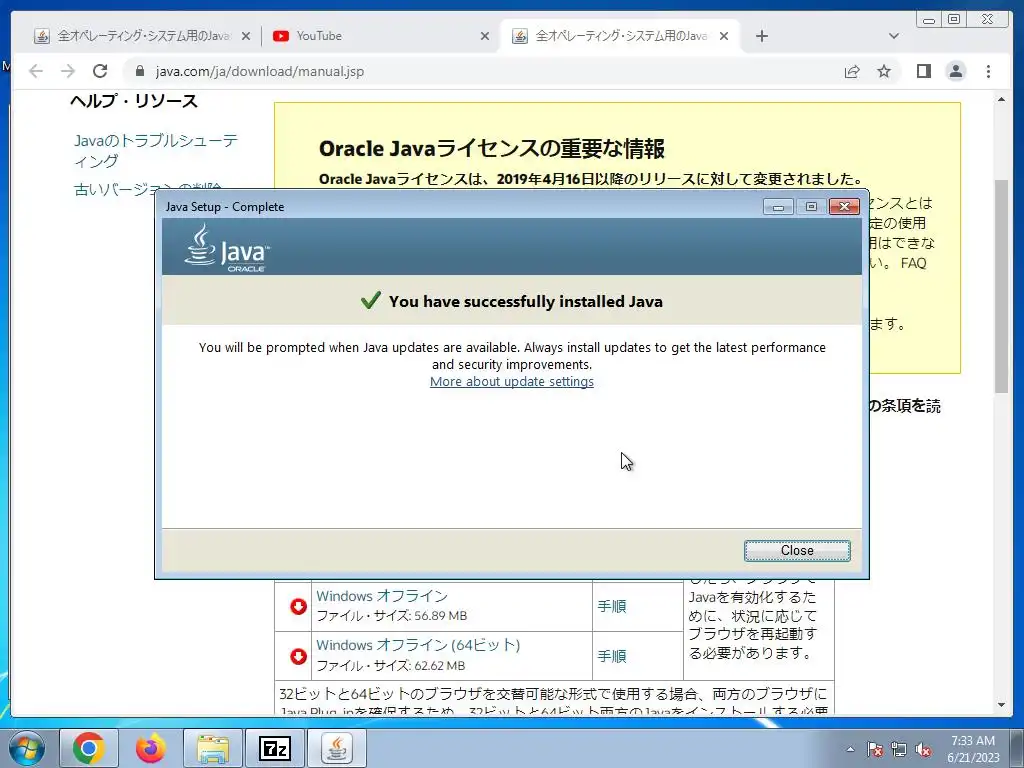Click the green checkmark success icon

pyautogui.click(x=370, y=300)
